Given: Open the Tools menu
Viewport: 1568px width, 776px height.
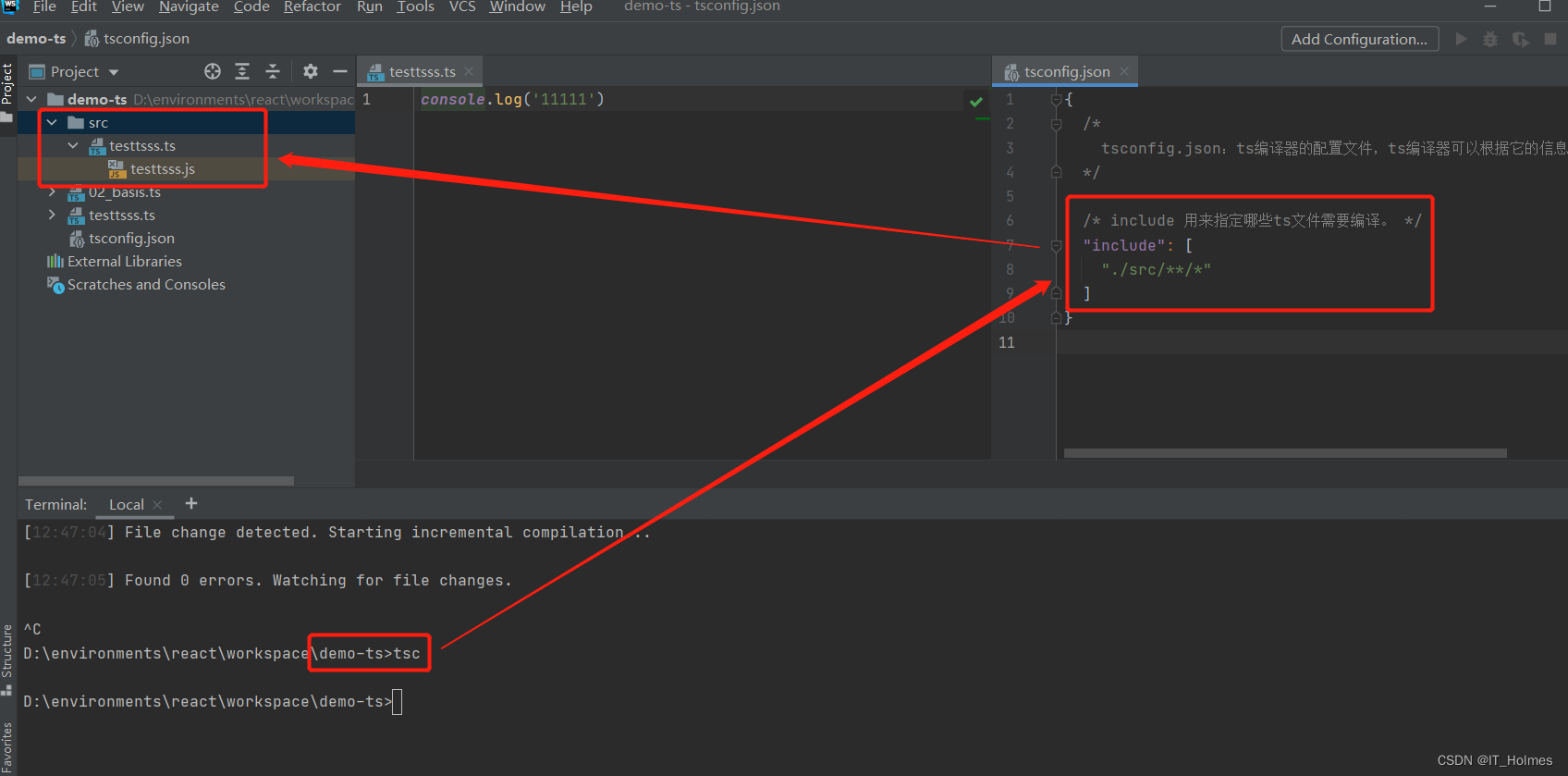Looking at the screenshot, I should 416,6.
